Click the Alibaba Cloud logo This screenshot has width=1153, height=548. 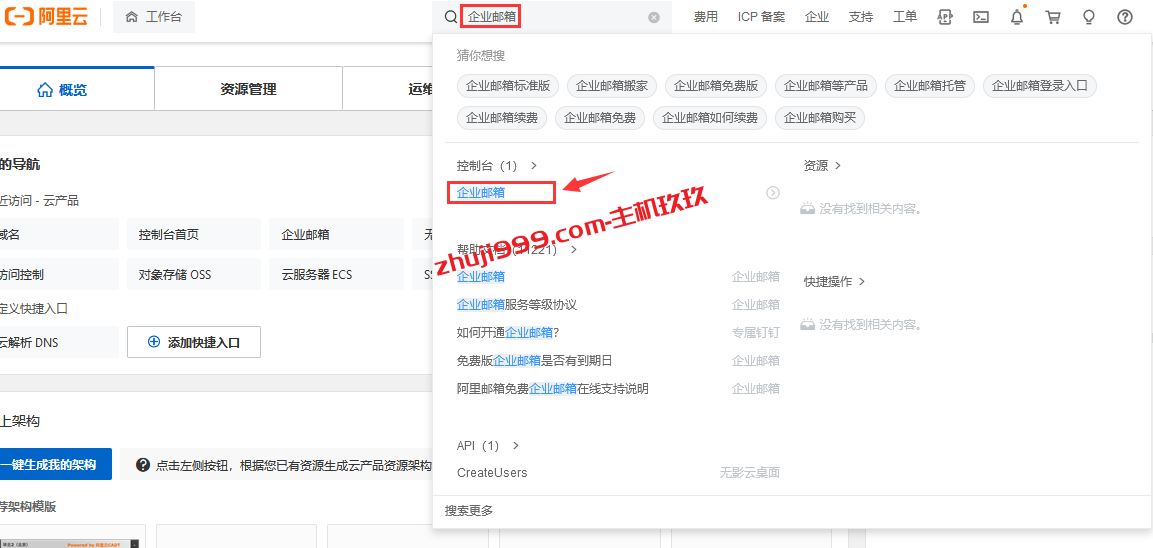[46, 17]
